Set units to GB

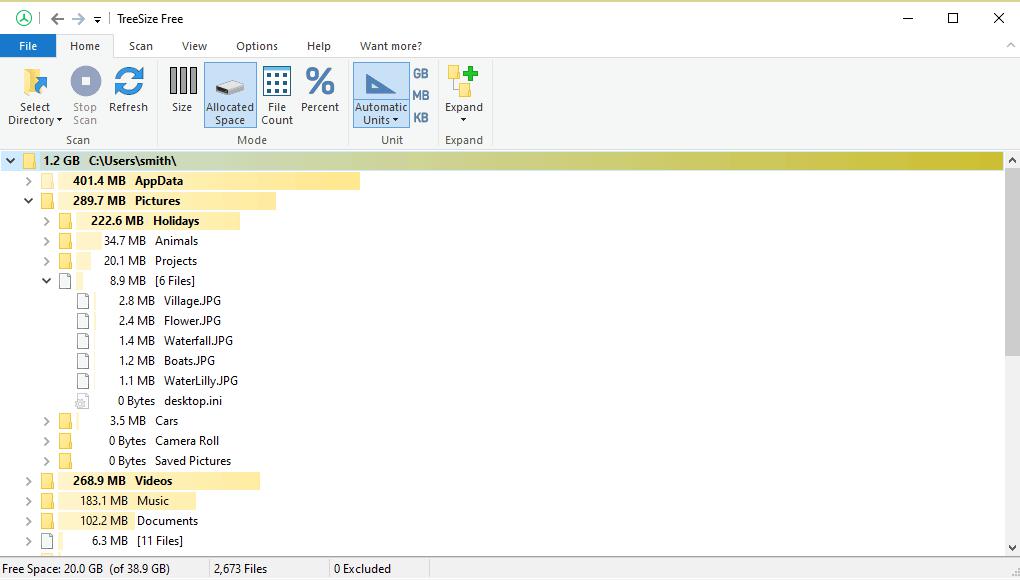421,73
